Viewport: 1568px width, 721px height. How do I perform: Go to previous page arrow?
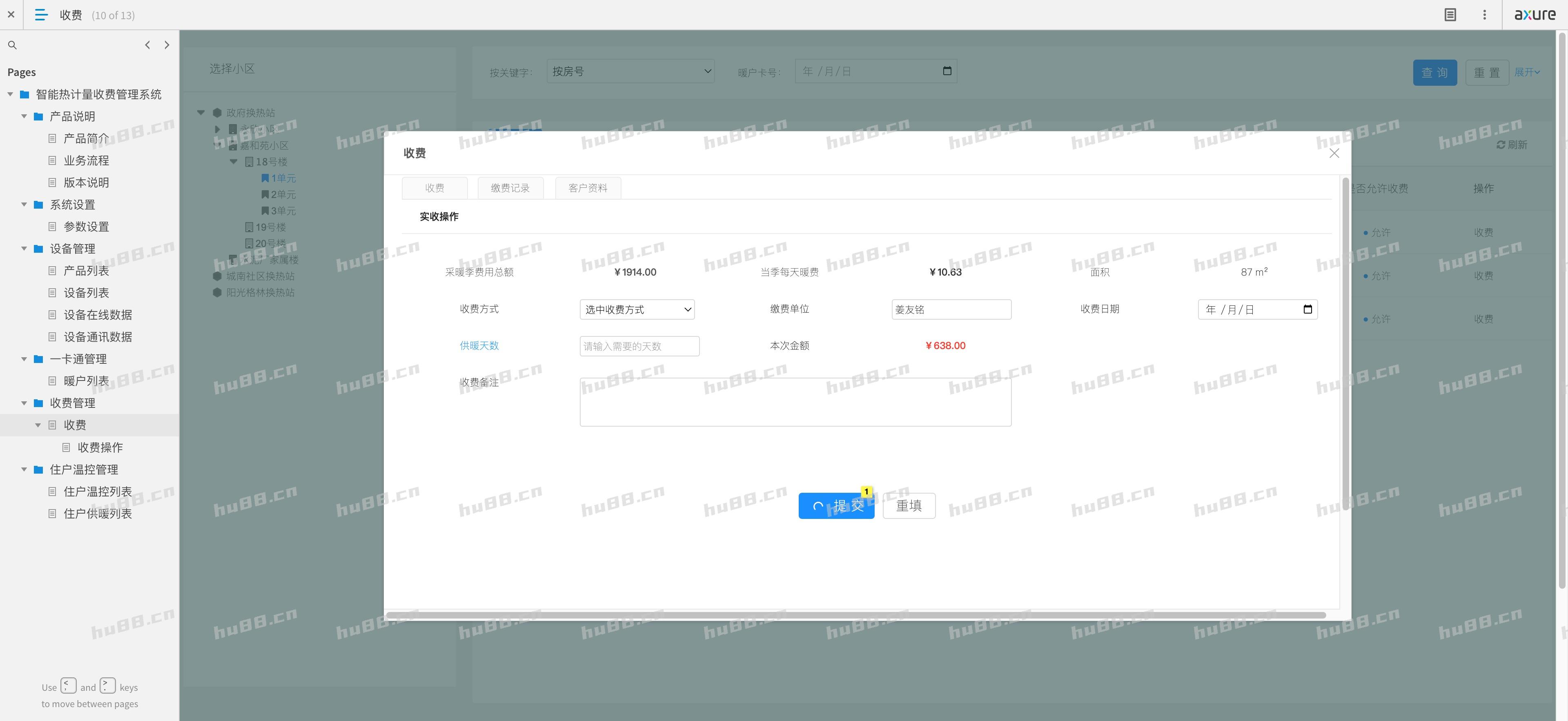pos(147,45)
